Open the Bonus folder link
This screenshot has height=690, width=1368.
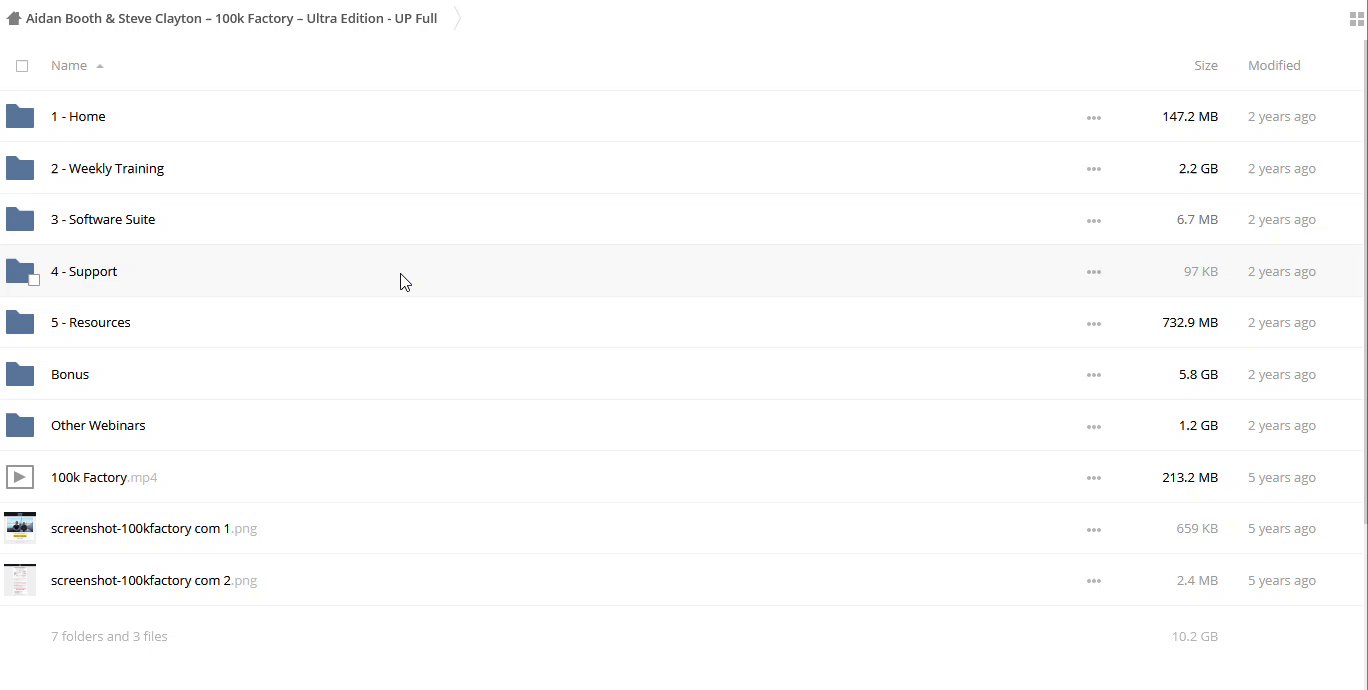[70, 374]
